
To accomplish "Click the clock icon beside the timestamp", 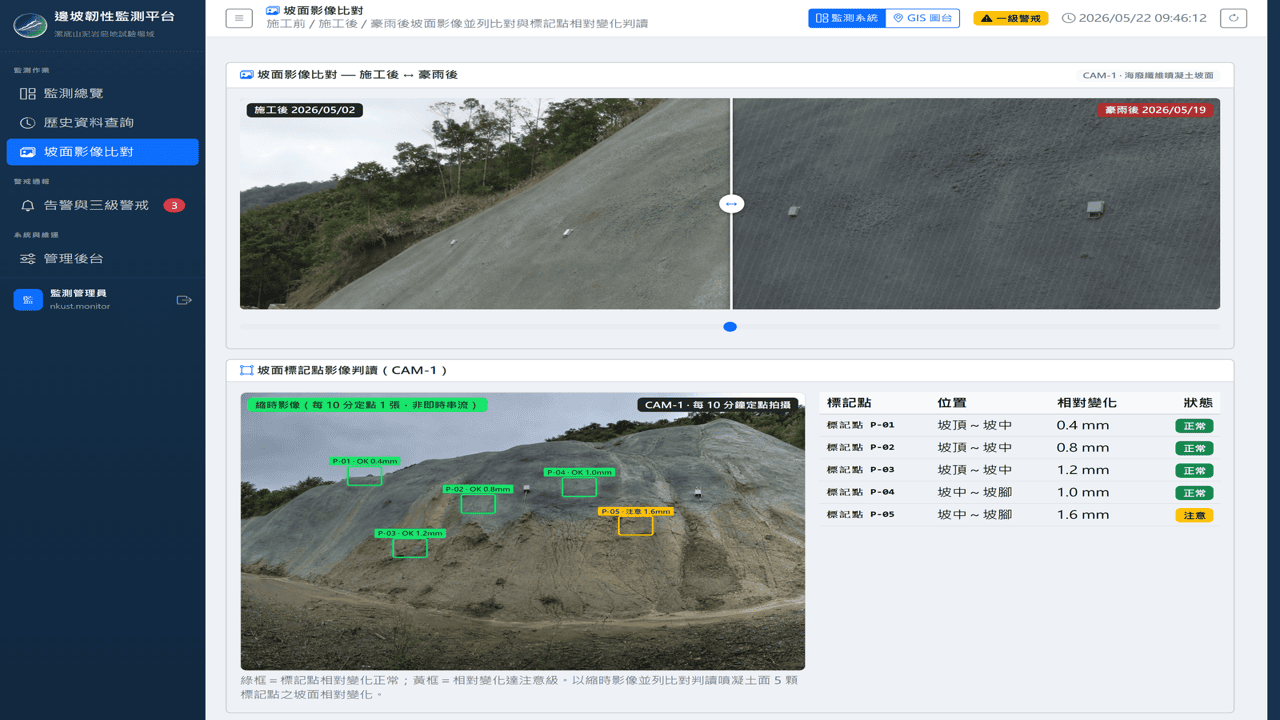I will click(1068, 18).
